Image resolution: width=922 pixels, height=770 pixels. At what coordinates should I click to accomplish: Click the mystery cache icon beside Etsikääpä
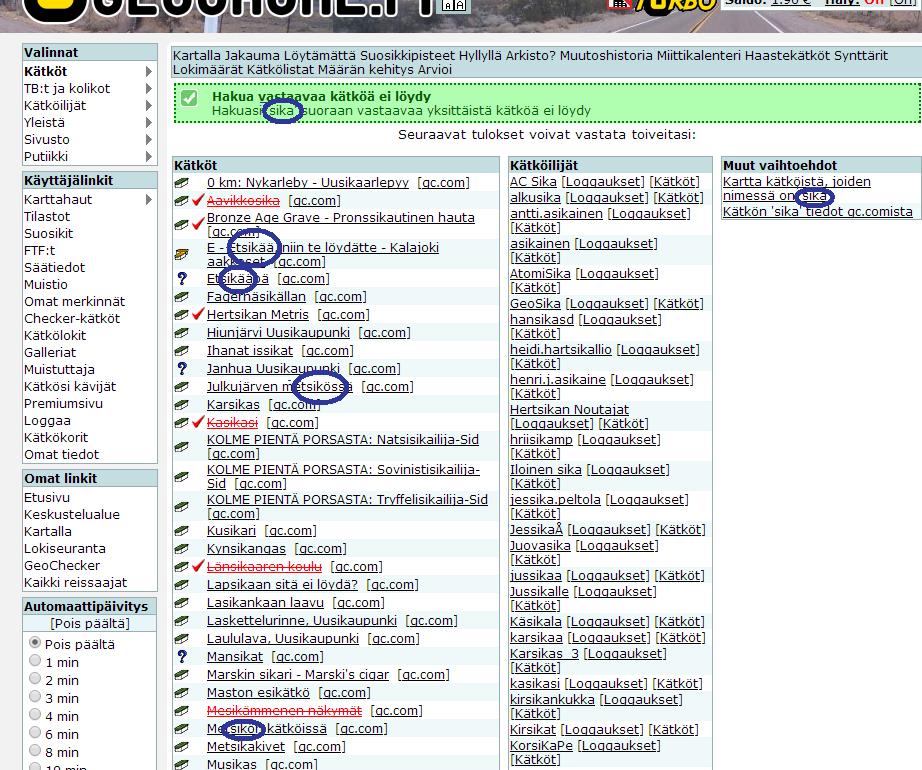[x=182, y=279]
